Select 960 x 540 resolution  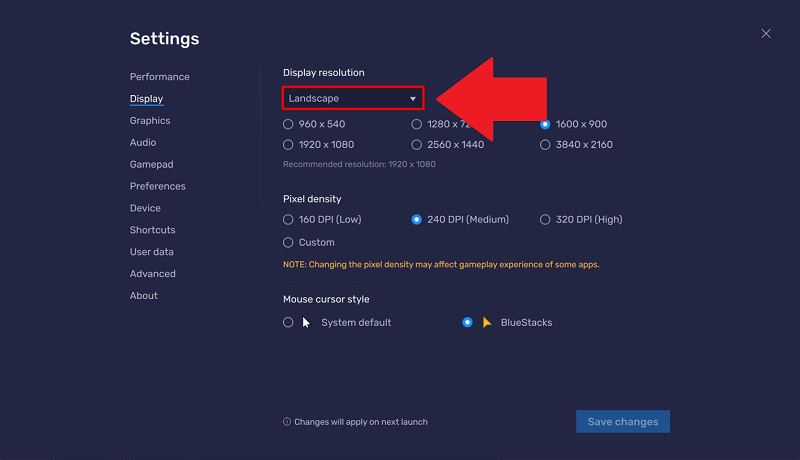pos(289,124)
